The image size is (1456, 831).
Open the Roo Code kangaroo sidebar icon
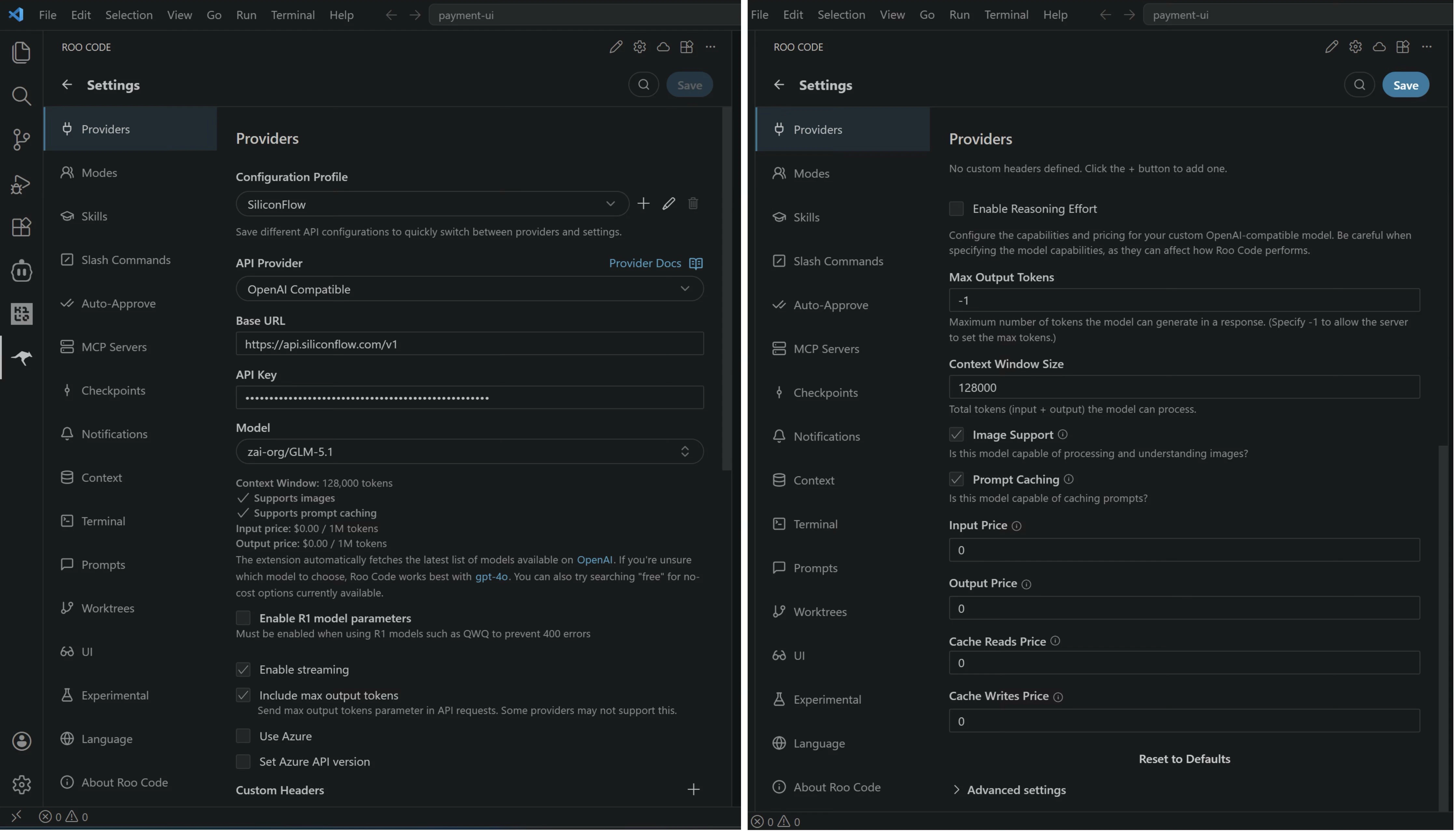click(22, 358)
